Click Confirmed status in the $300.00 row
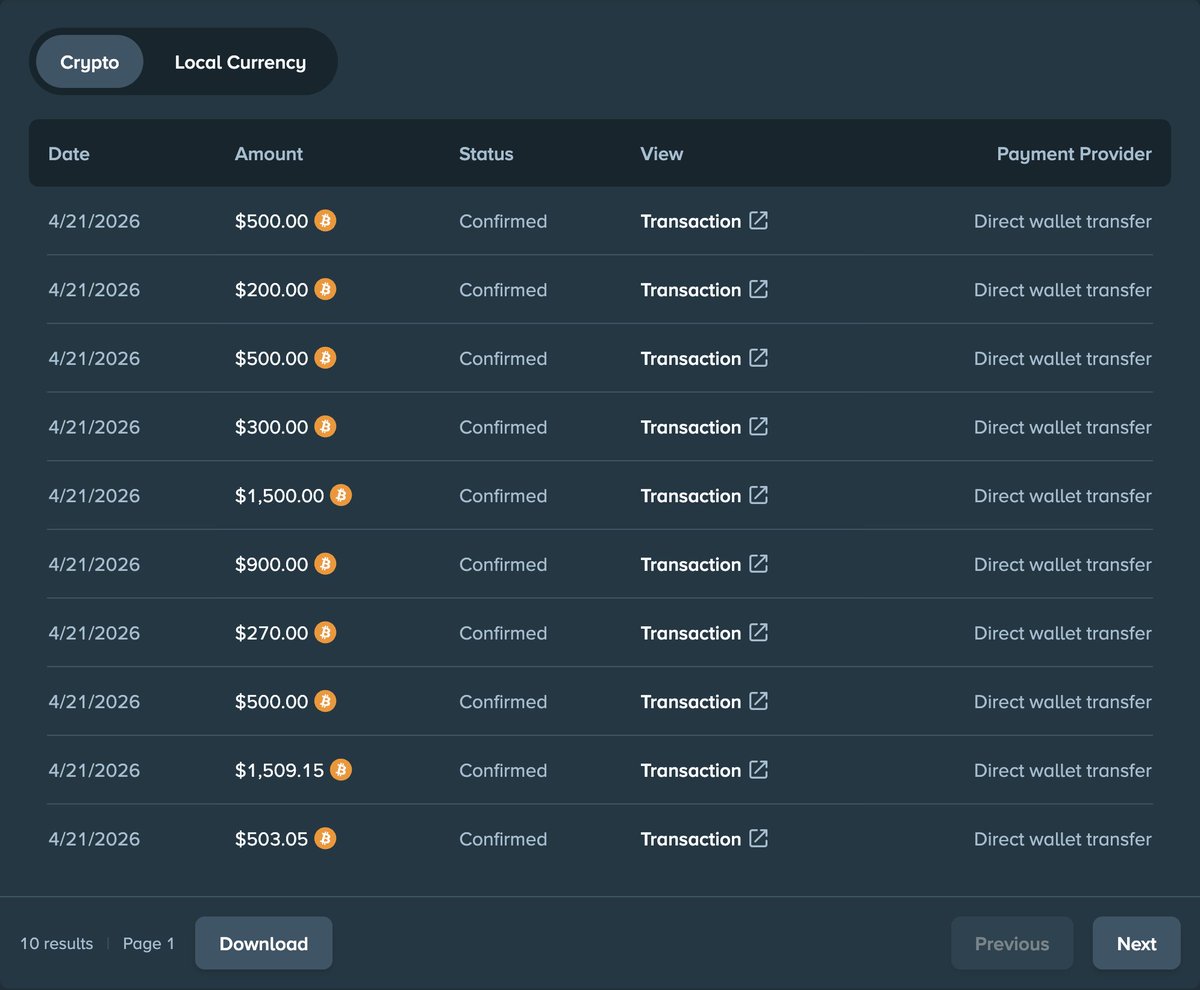Screen dimensions: 1200x990 [503, 427]
